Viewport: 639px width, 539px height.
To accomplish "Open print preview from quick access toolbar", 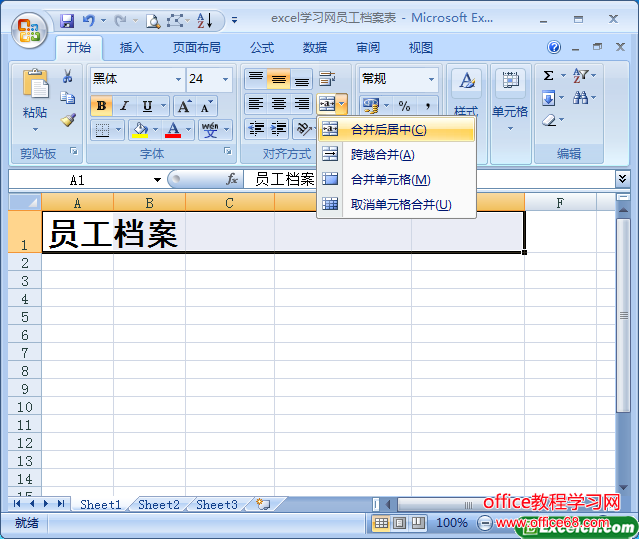I will [x=153, y=21].
